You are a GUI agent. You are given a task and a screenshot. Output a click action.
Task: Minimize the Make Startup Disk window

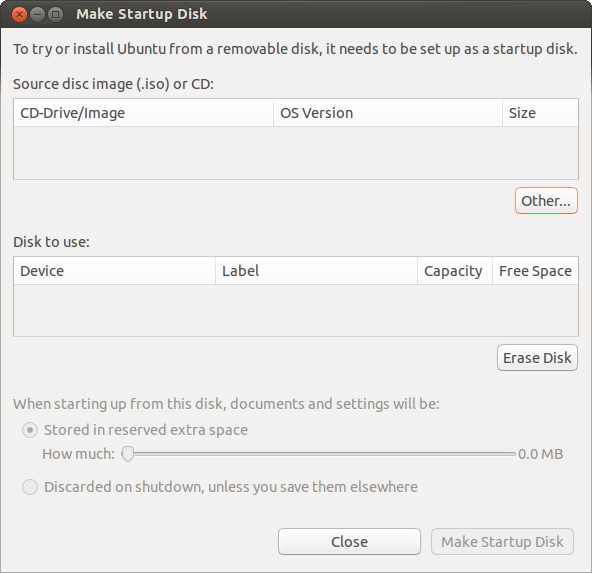pos(37,14)
